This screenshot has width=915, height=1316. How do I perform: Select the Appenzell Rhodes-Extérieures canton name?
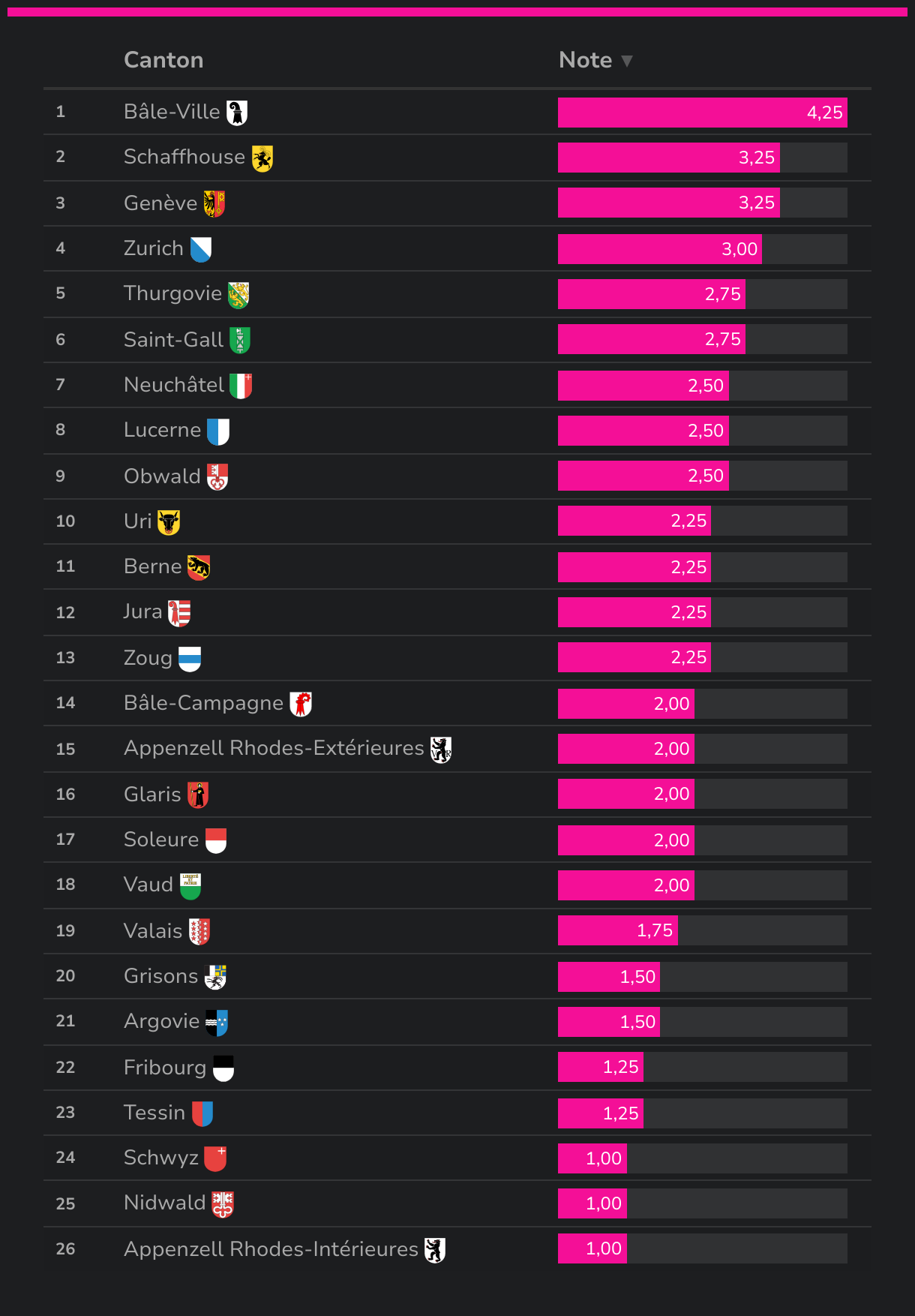coord(274,748)
